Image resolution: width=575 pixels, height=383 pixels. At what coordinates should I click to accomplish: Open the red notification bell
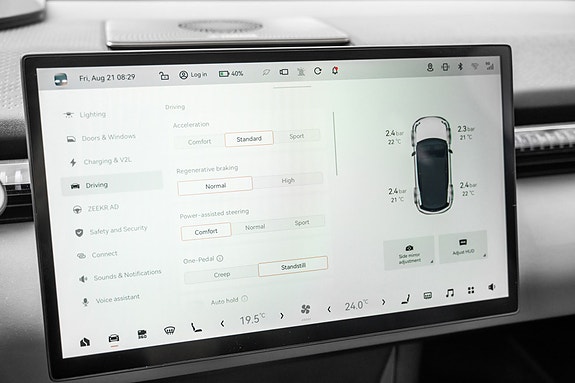point(335,70)
